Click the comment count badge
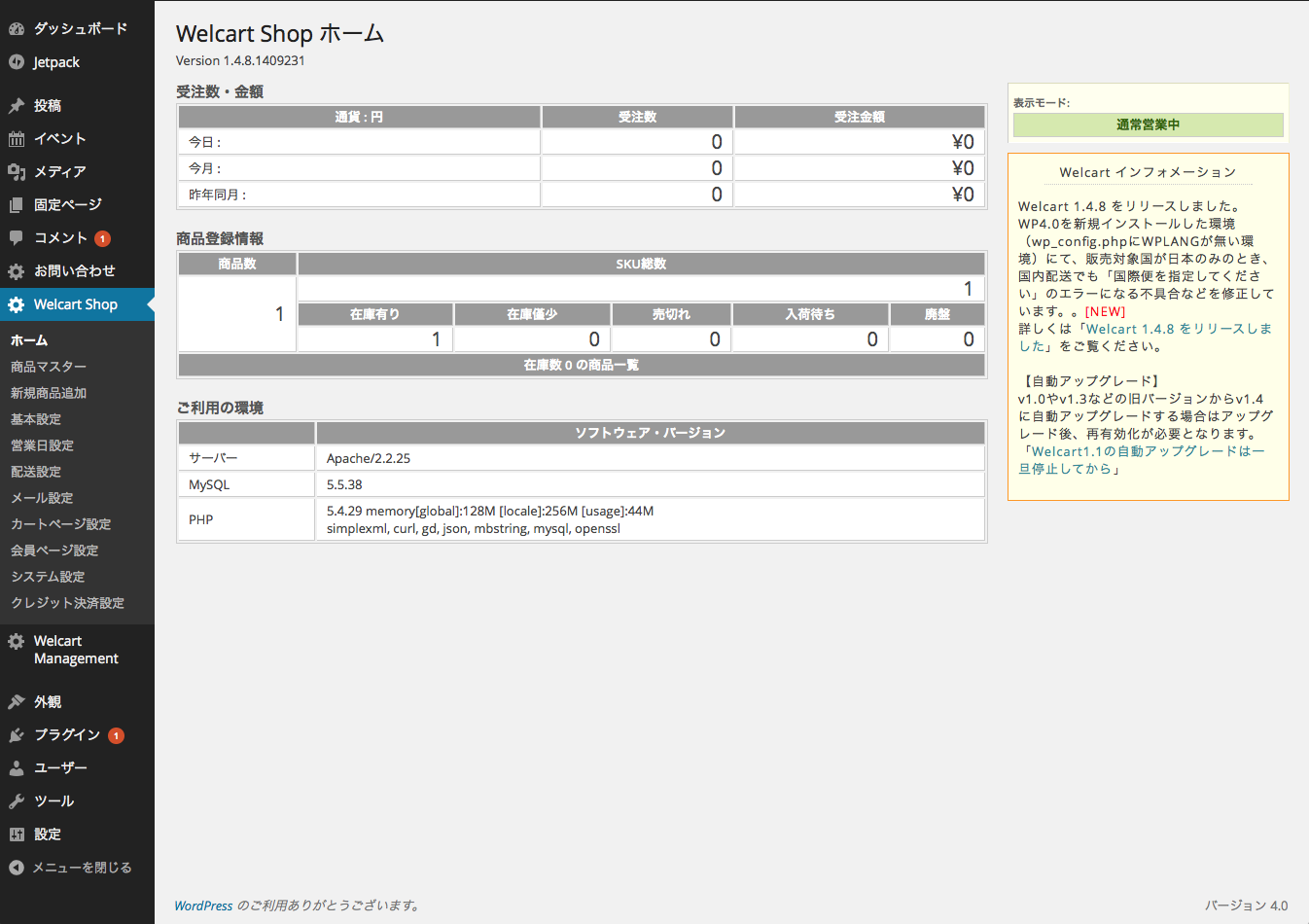 click(x=102, y=238)
